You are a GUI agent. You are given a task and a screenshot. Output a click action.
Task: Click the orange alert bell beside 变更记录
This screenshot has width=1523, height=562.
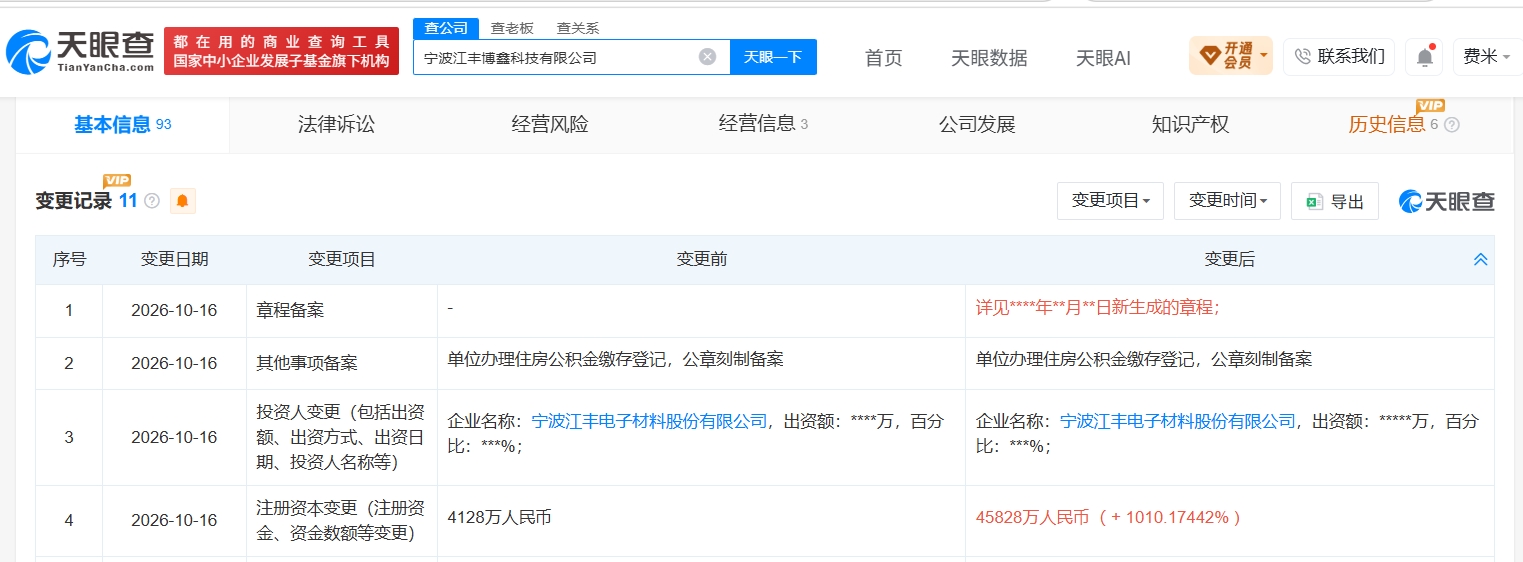coord(182,201)
